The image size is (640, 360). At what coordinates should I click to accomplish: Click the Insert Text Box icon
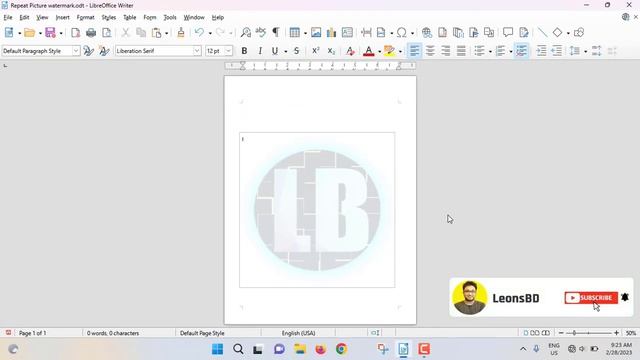click(347, 33)
